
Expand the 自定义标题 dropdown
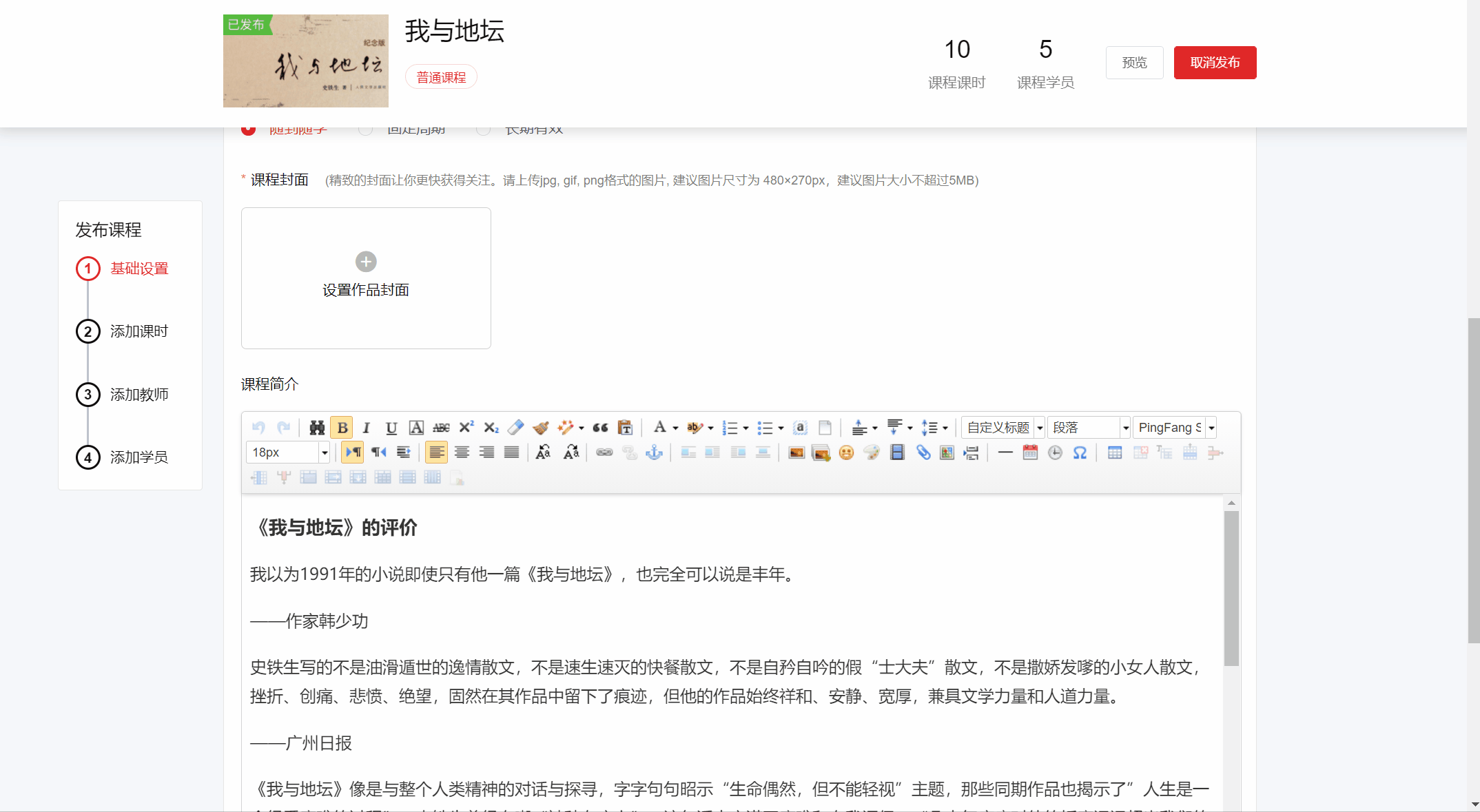(1040, 428)
